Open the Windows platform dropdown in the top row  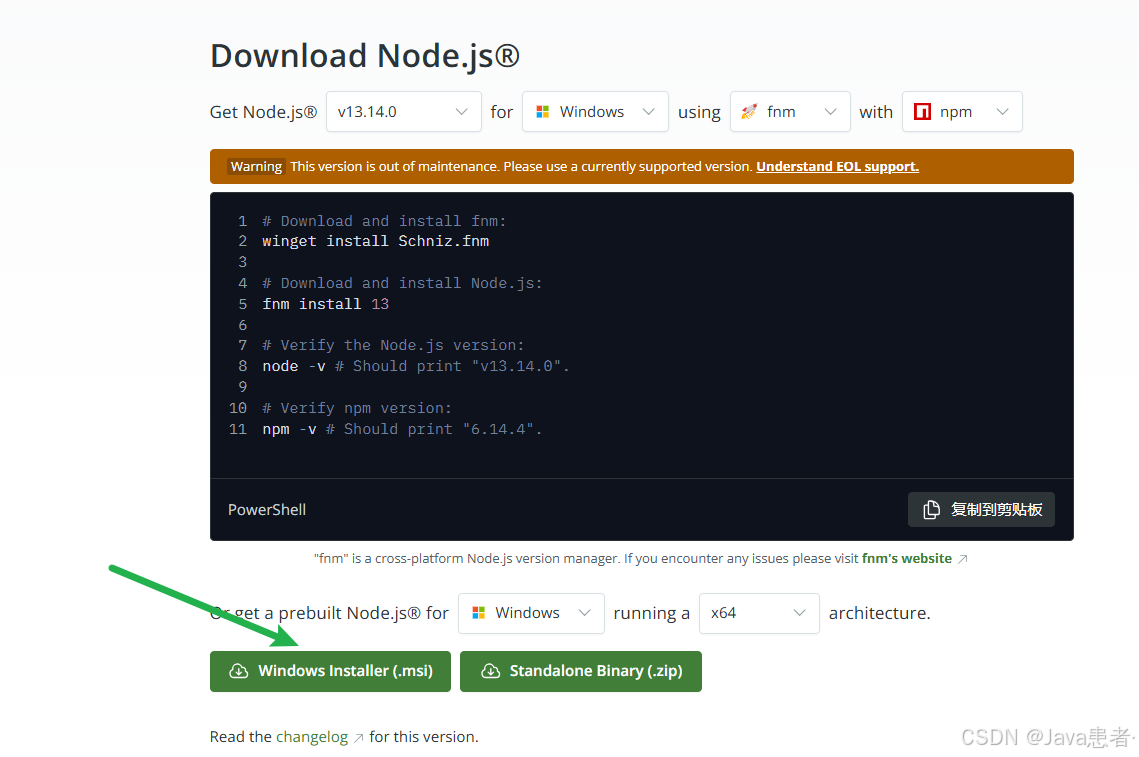coord(595,112)
